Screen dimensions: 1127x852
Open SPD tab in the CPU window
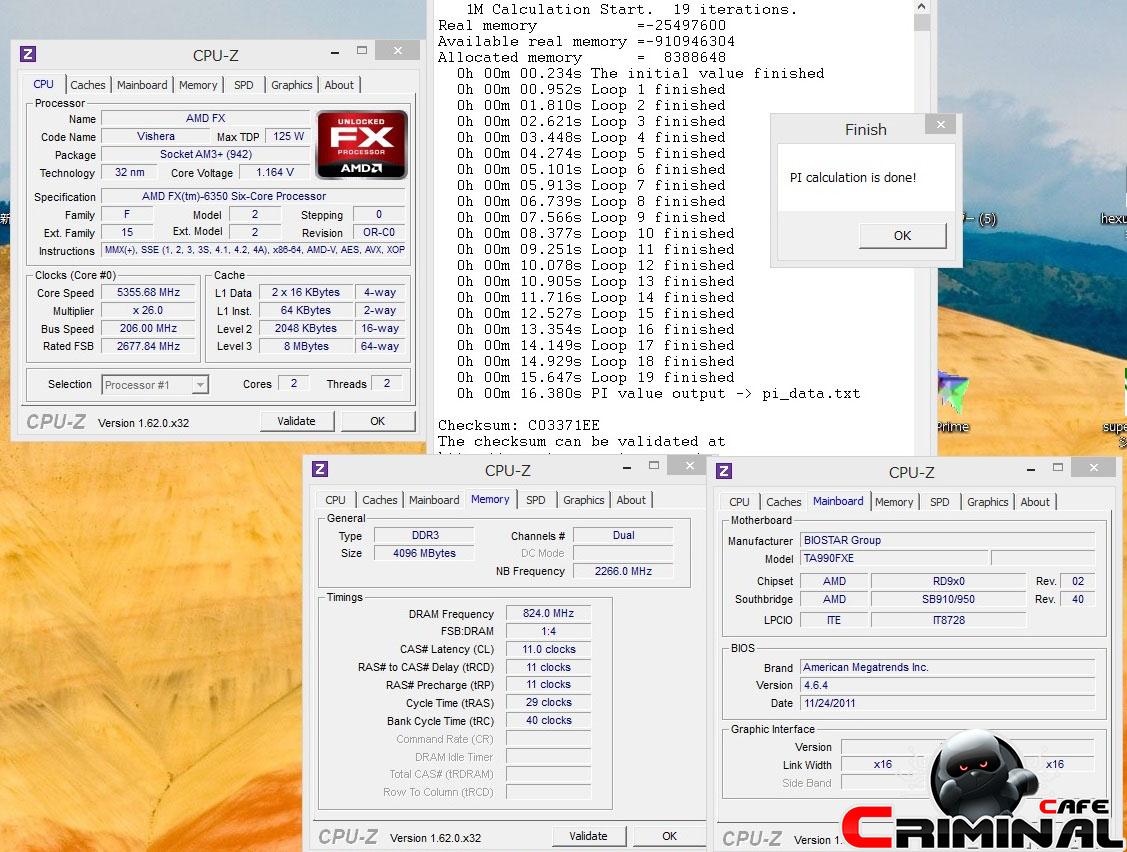(x=244, y=85)
